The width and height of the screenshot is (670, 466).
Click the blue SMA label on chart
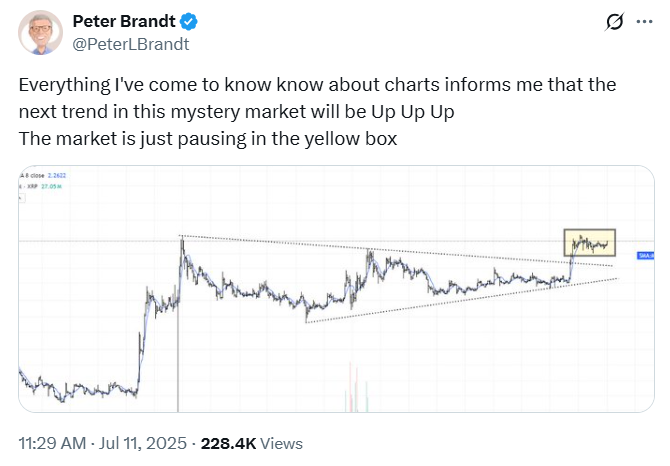[x=645, y=255]
